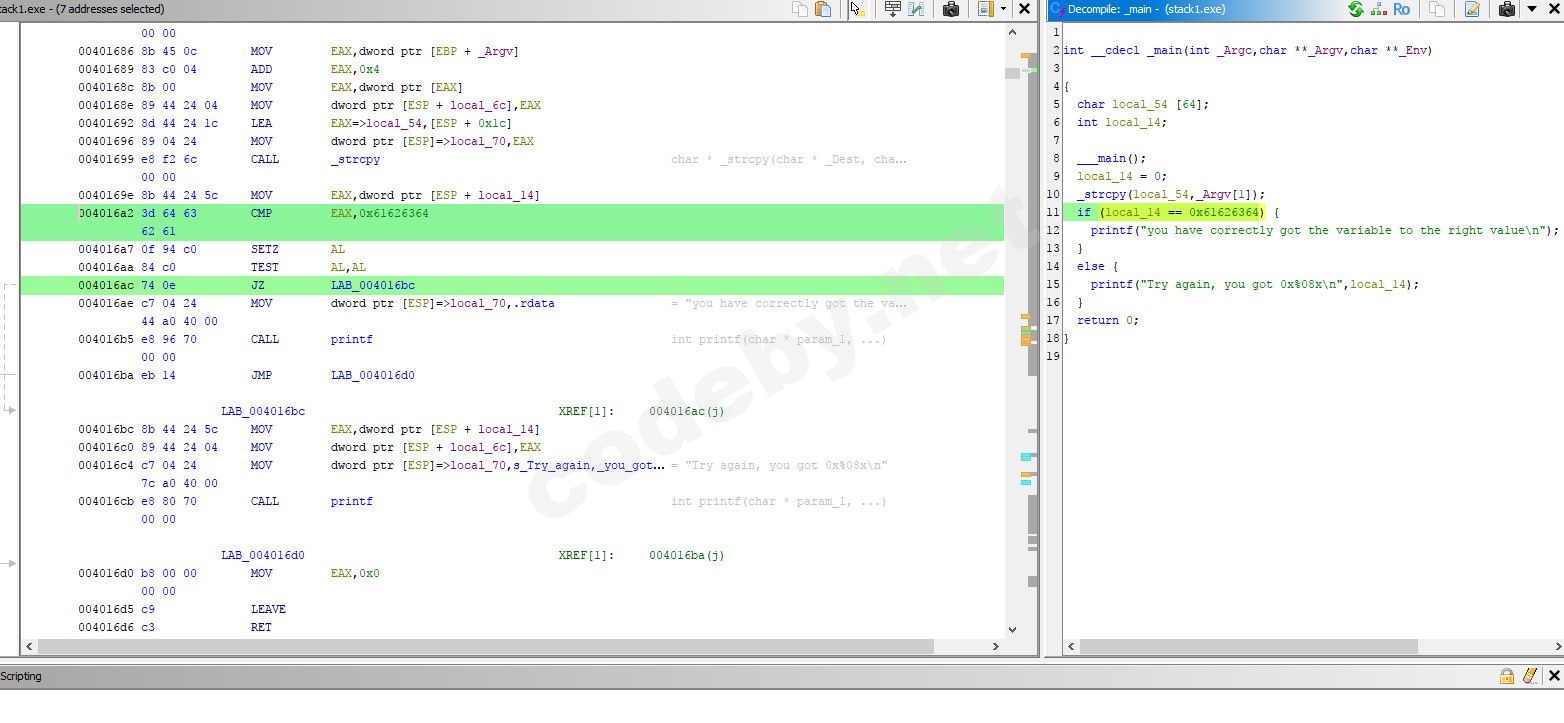Image resolution: width=1564 pixels, height=723 pixels.
Task: Toggle the Decompiler read-only 'Ro' button
Action: 1401,9
